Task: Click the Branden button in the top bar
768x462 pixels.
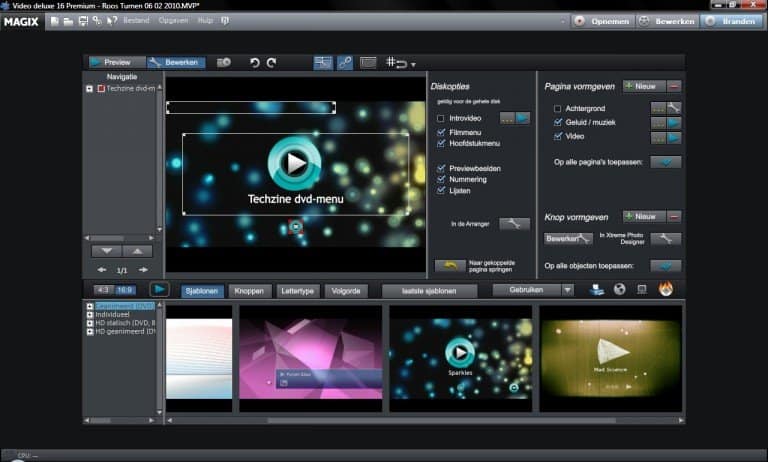Action: click(x=732, y=22)
